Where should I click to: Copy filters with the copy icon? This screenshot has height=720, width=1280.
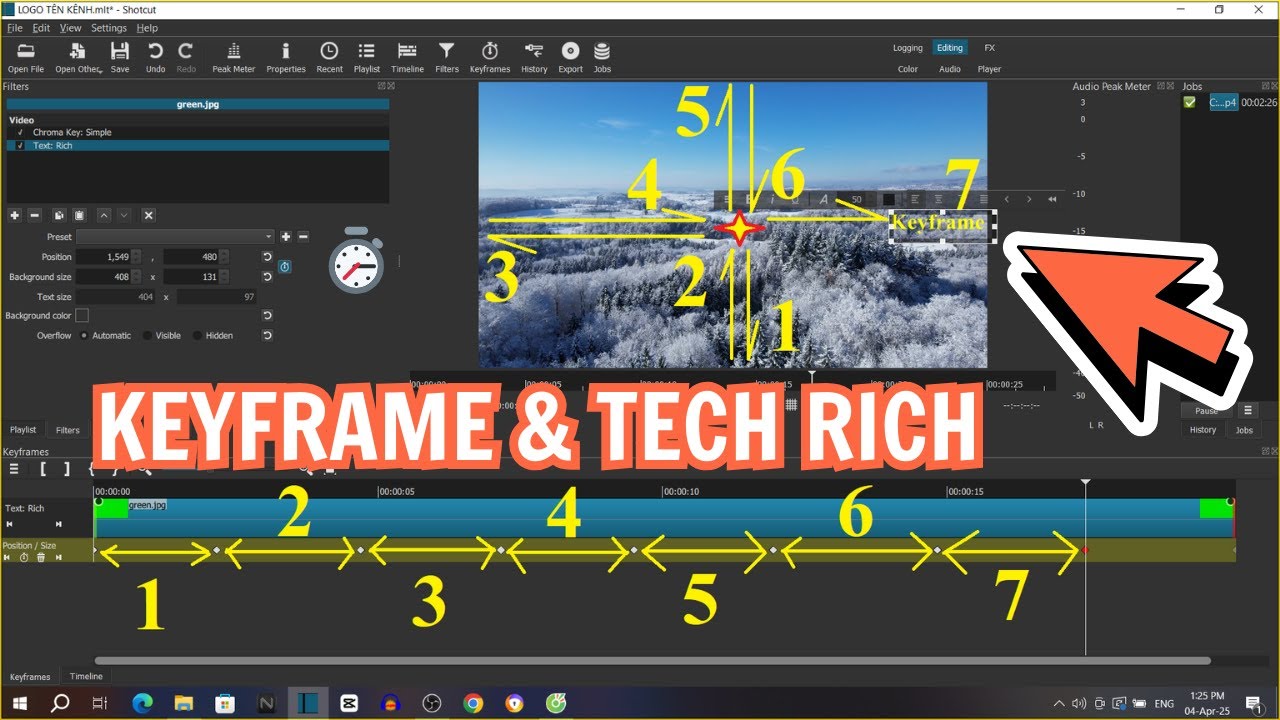pos(59,215)
